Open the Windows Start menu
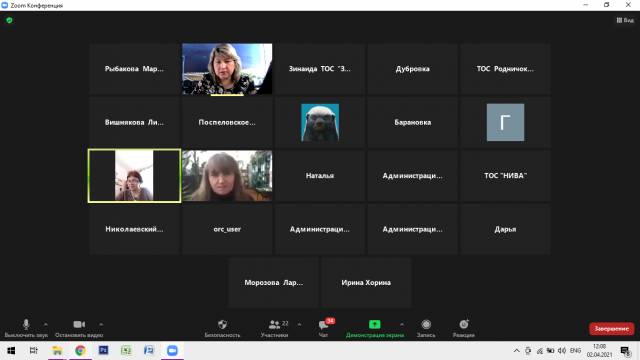 [11, 351]
